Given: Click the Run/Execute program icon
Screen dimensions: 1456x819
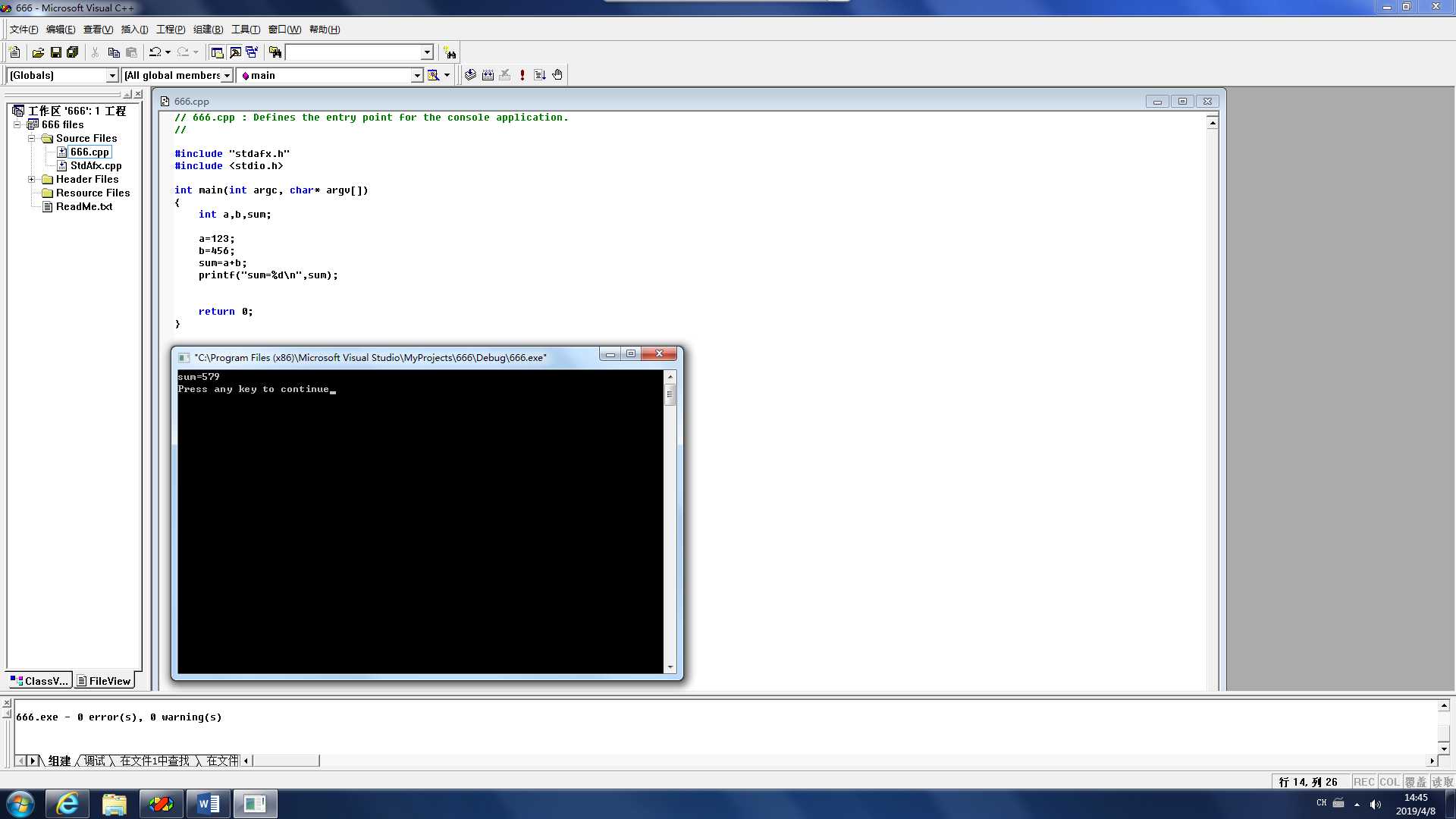Looking at the screenshot, I should coord(523,74).
